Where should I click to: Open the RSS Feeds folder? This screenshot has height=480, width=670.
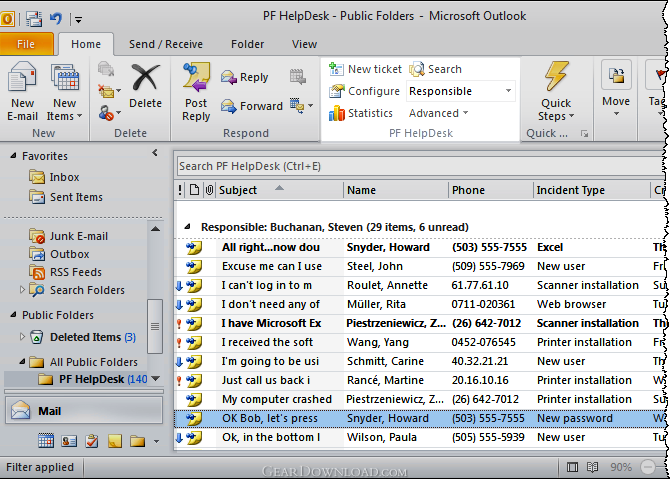66,272
